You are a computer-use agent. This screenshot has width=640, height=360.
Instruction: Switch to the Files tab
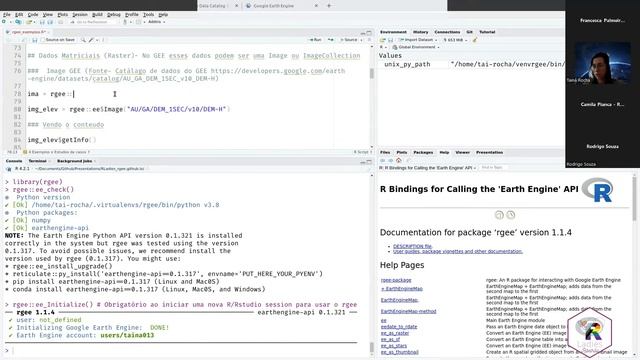pos(385,152)
